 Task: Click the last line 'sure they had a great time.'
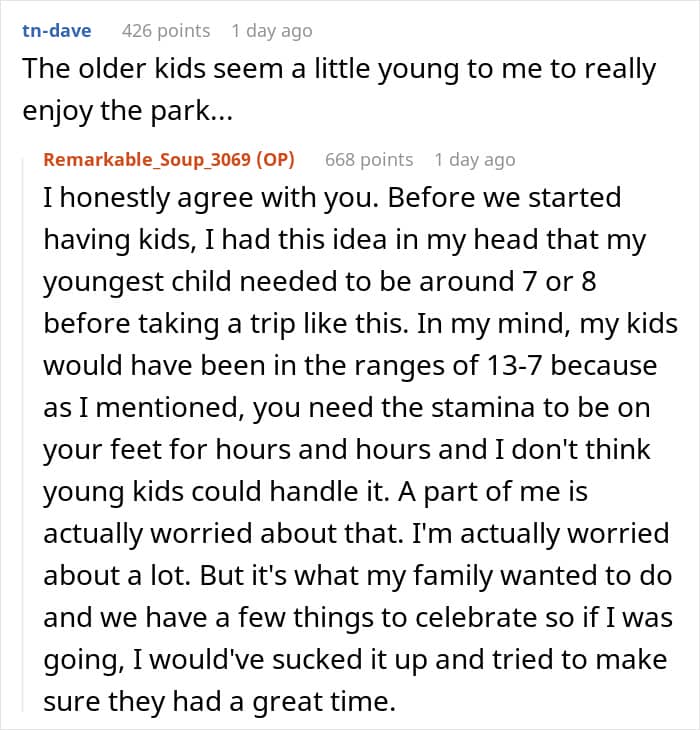coord(219,703)
